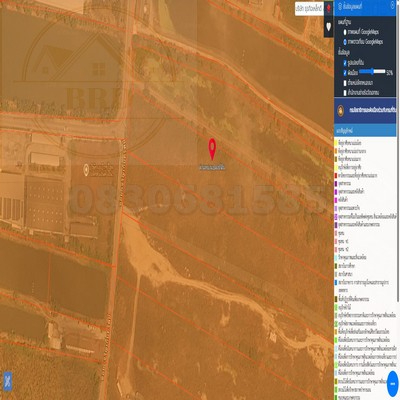Click the white heart favorite icon
The image size is (400, 400).
(329, 27)
